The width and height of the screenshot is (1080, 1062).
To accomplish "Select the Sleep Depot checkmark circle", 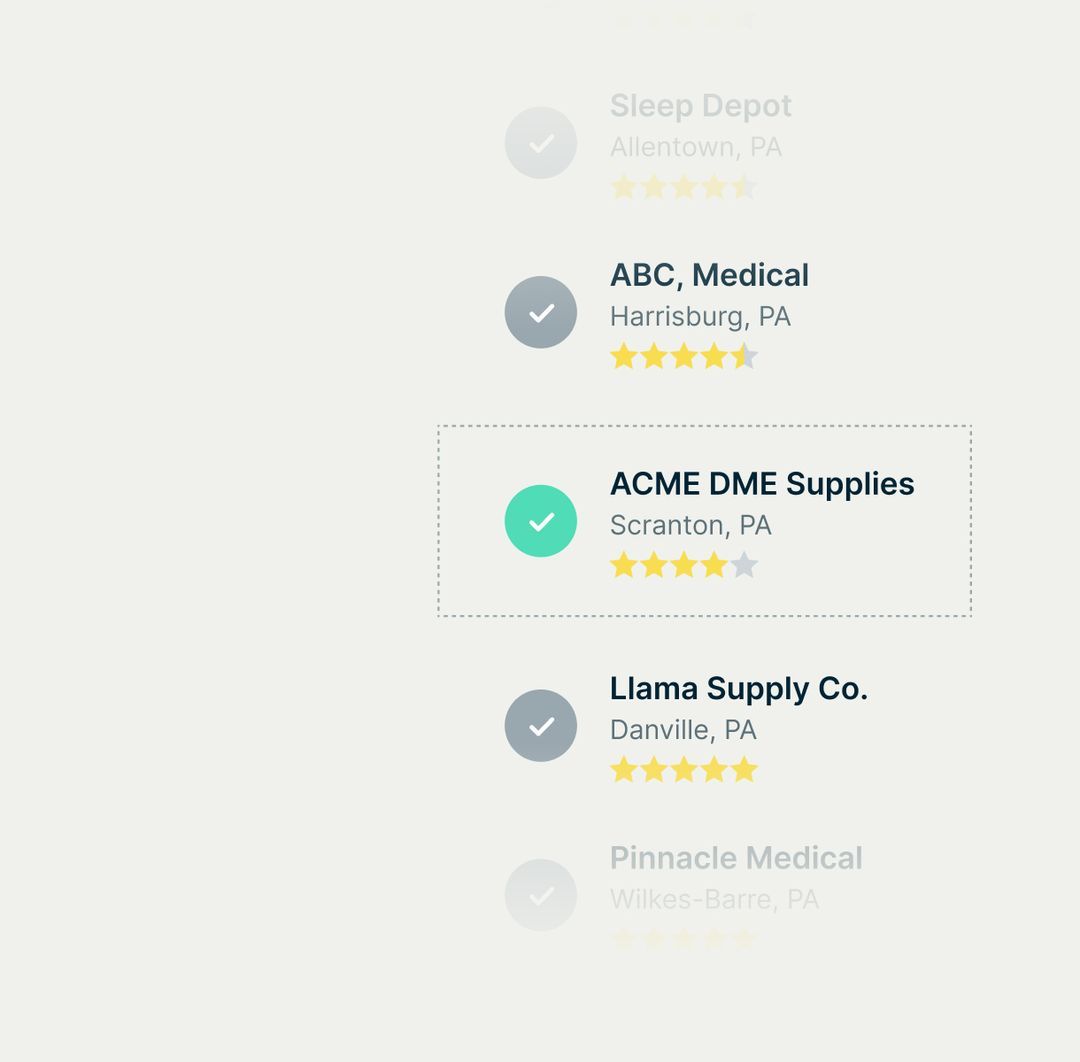I will (541, 143).
